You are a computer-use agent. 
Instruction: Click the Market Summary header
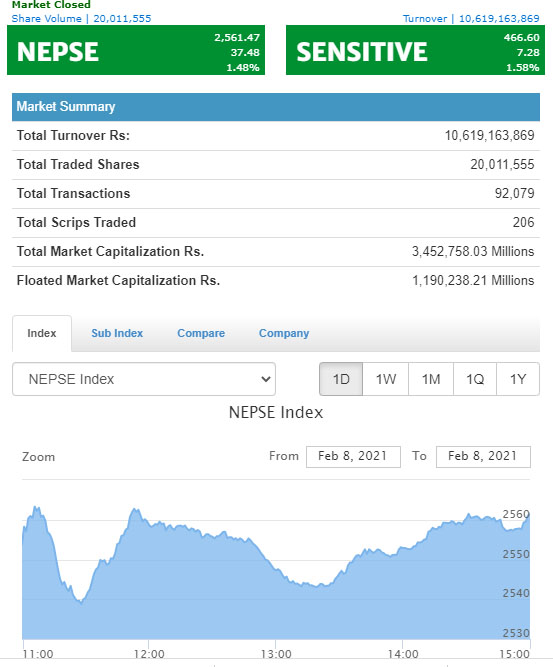pos(276,107)
